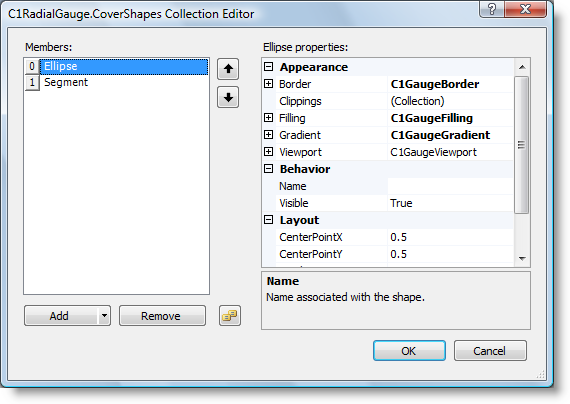Image resolution: width=570 pixels, height=404 pixels.
Task: Click the Appearance category header
Action: (x=314, y=67)
